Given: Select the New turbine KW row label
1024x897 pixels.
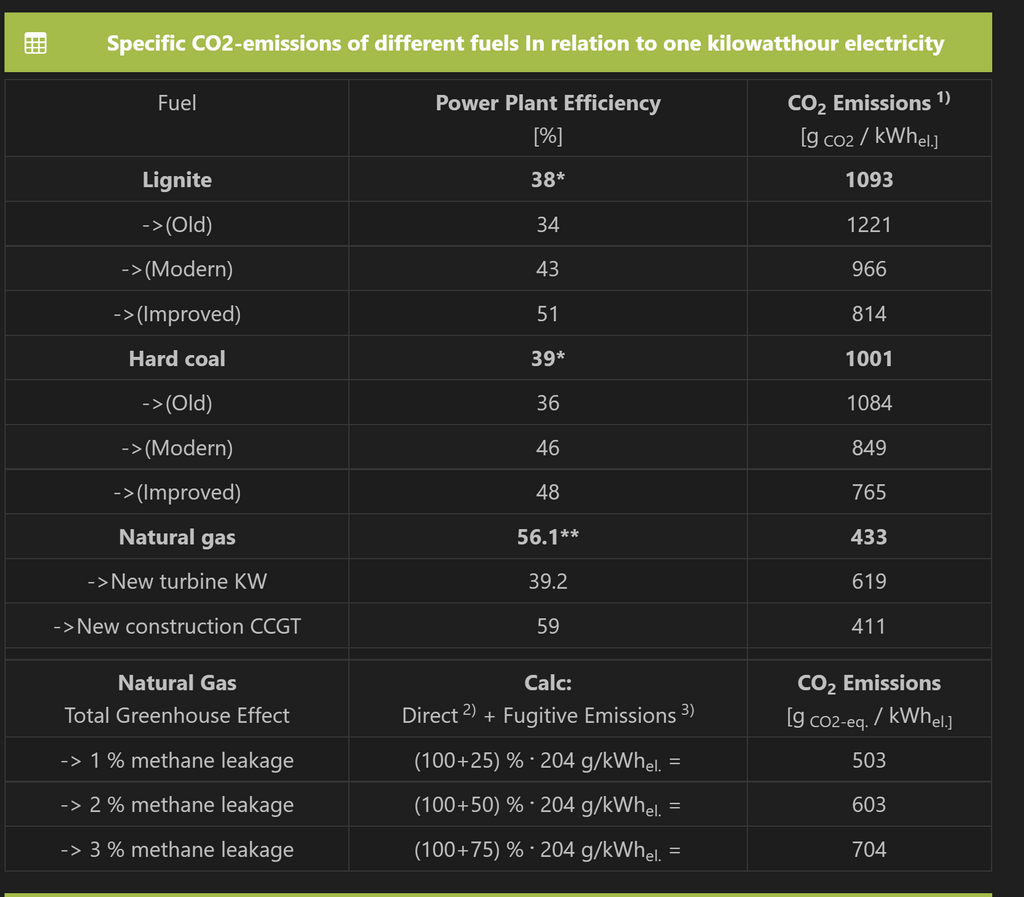Looking at the screenshot, I should [x=177, y=582].
